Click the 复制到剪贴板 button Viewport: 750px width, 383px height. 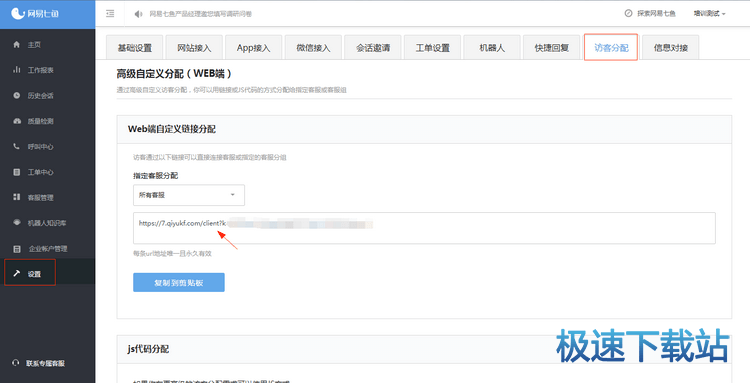click(x=179, y=283)
